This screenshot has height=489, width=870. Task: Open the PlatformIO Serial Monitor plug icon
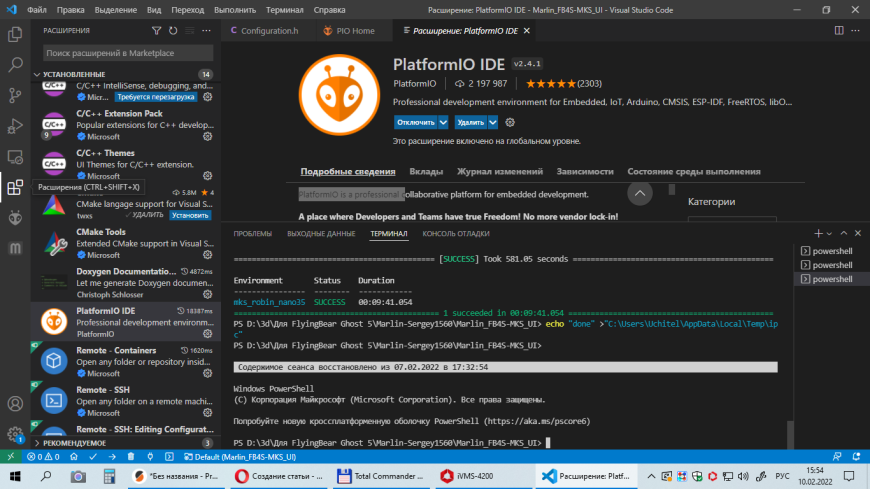tap(150, 457)
